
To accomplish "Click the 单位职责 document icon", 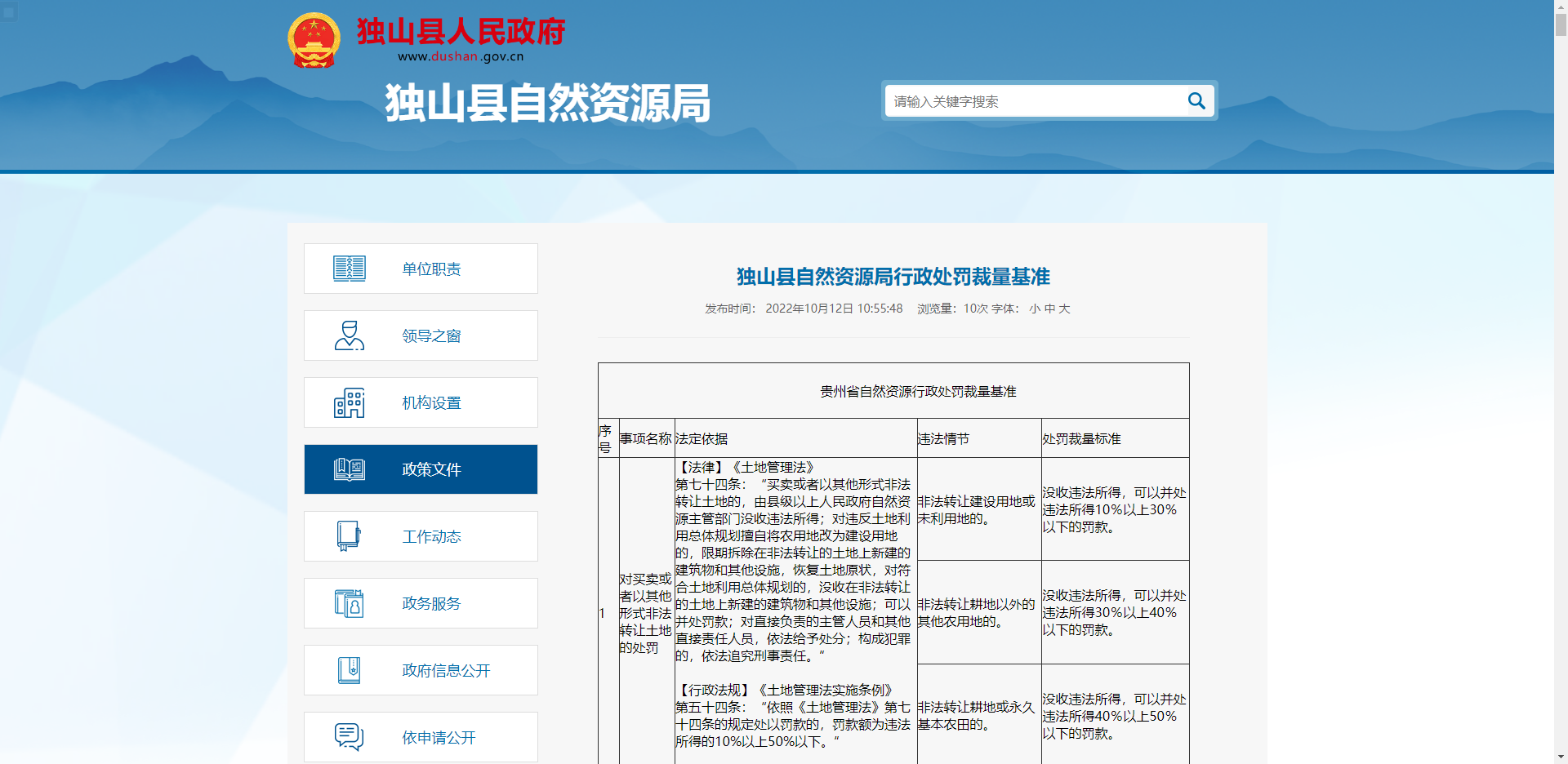I will click(350, 269).
